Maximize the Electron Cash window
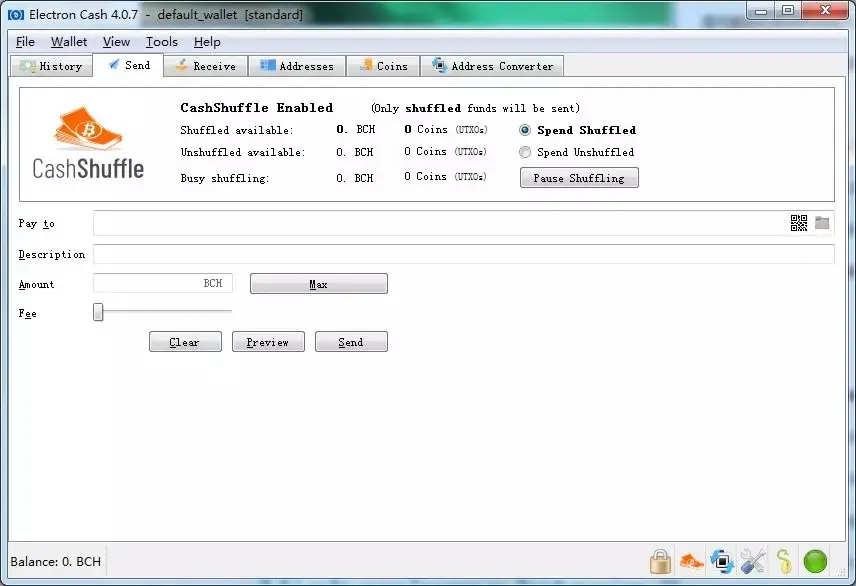856x586 pixels. click(x=787, y=10)
